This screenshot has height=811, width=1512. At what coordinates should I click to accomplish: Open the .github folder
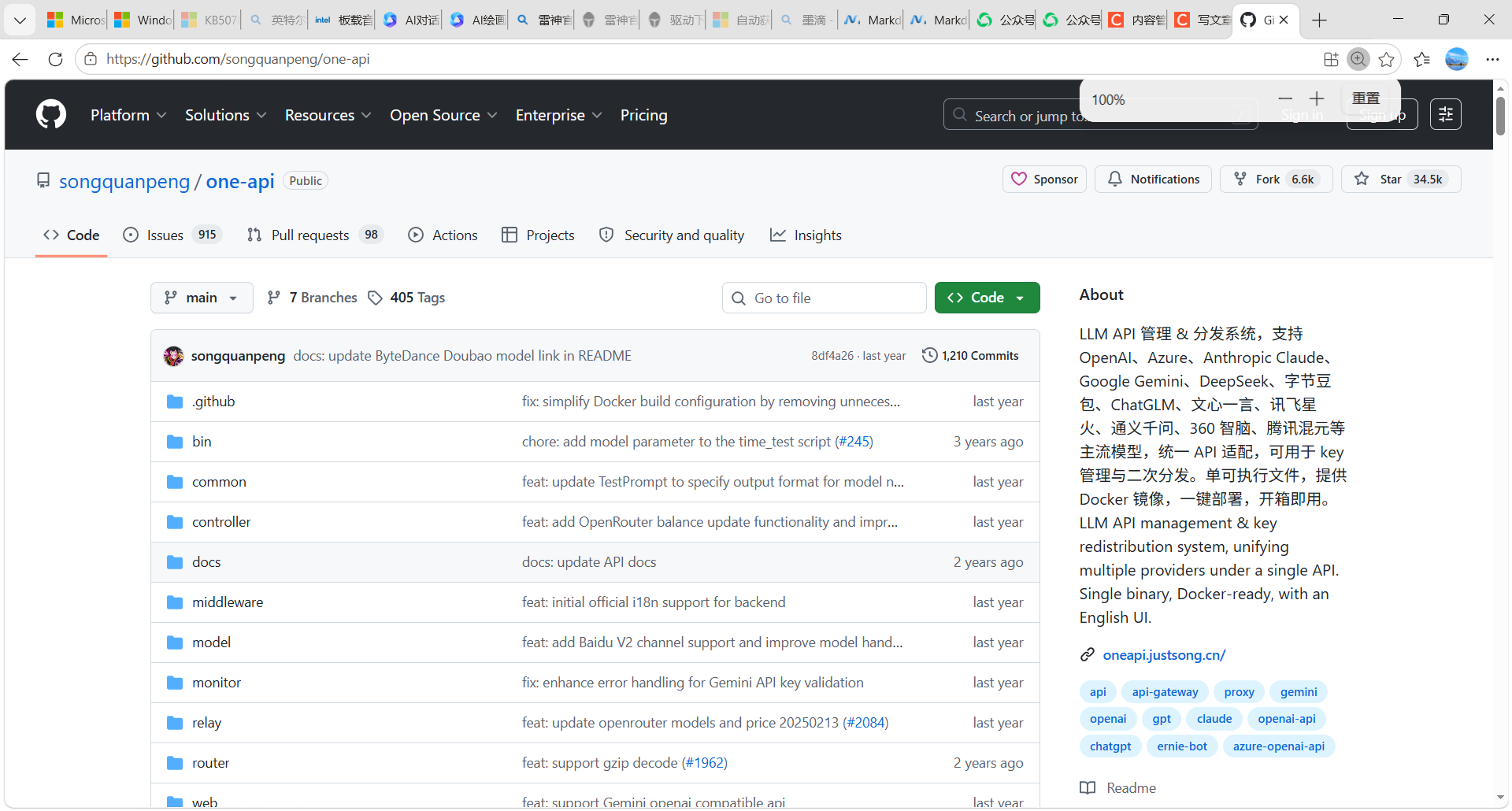pyautogui.click(x=213, y=402)
